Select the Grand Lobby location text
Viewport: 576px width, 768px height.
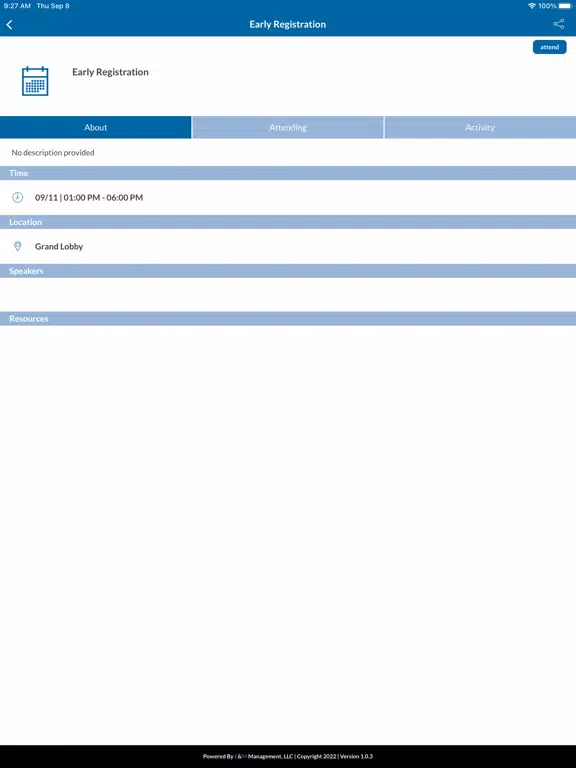[59, 246]
